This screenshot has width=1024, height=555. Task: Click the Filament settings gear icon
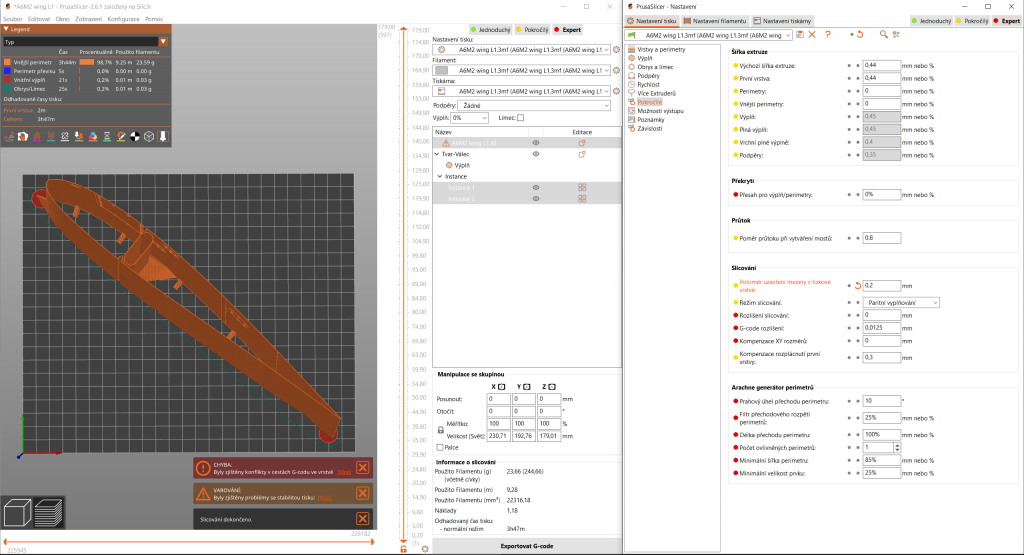[614, 71]
